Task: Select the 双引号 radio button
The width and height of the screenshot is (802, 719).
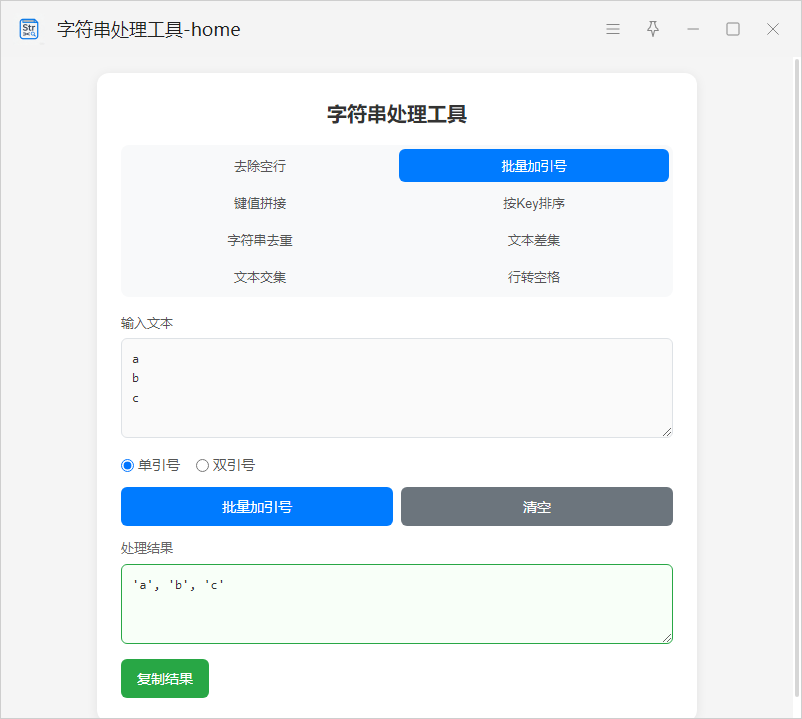Action: click(x=202, y=465)
